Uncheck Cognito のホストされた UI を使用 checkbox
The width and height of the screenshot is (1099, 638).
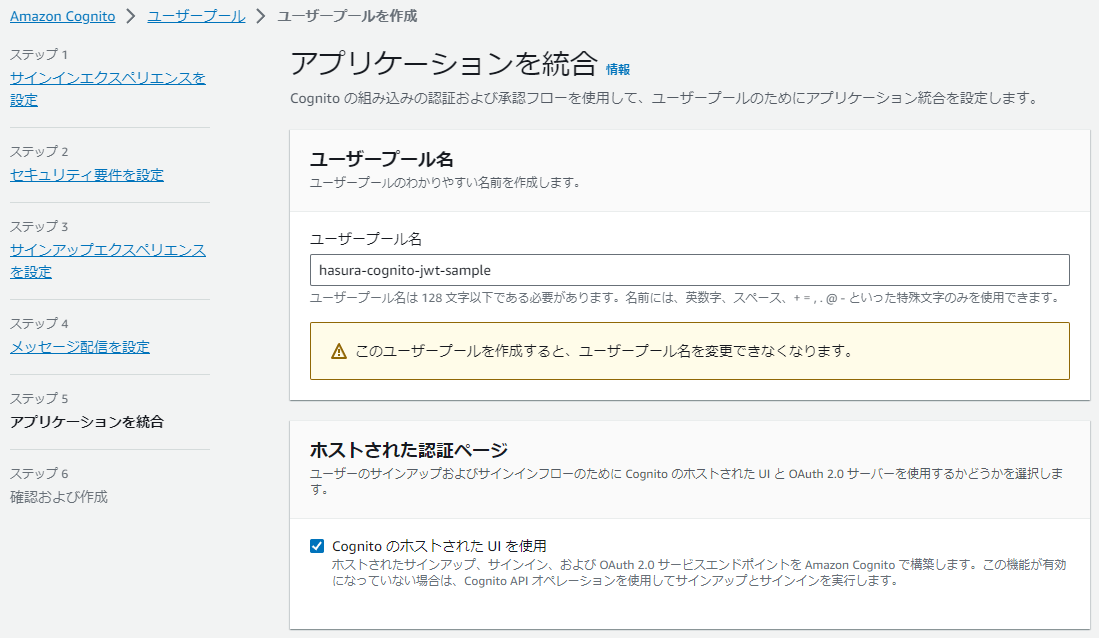[x=317, y=545]
